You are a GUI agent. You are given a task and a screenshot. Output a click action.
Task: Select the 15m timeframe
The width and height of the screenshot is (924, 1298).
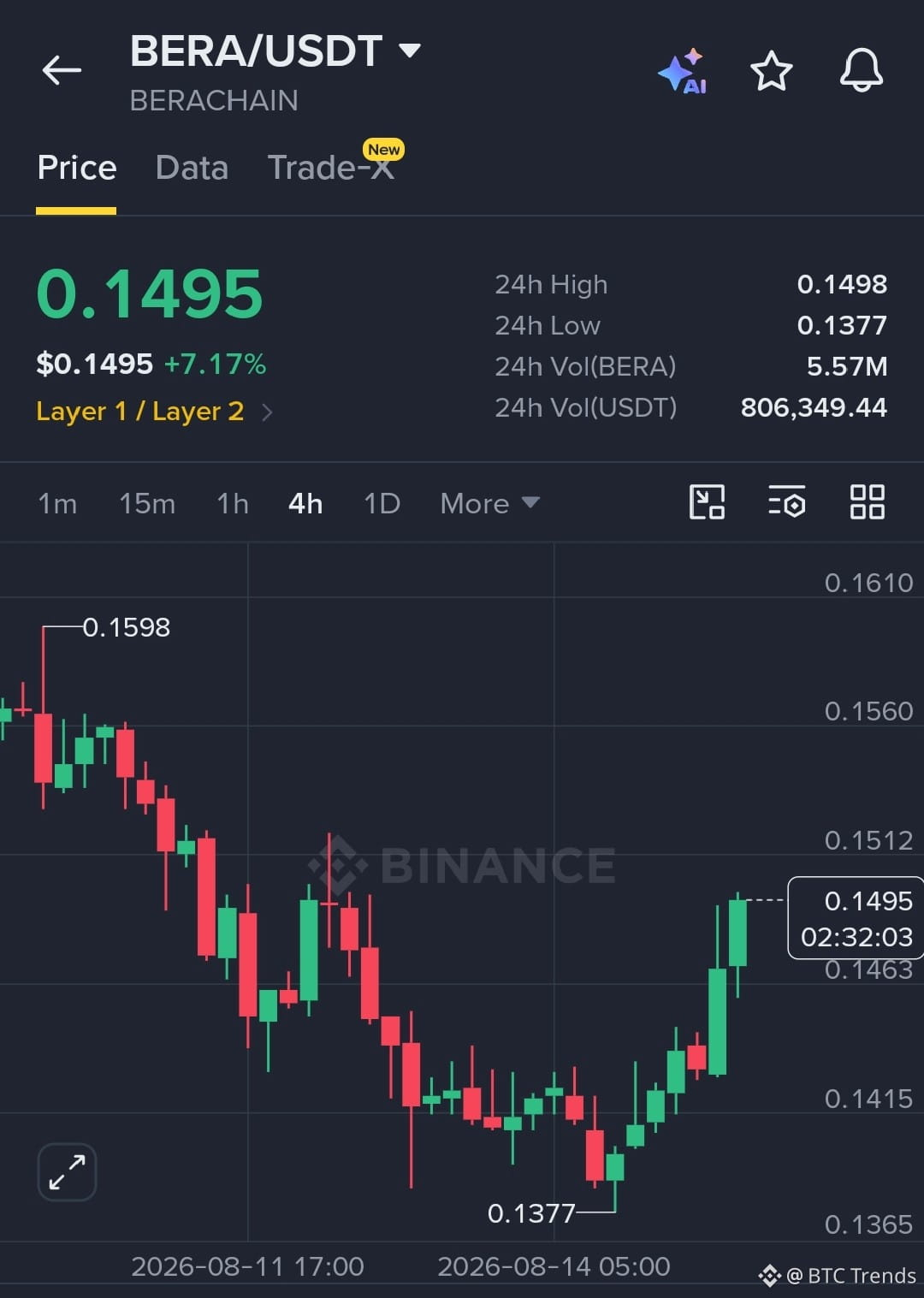[x=147, y=503]
